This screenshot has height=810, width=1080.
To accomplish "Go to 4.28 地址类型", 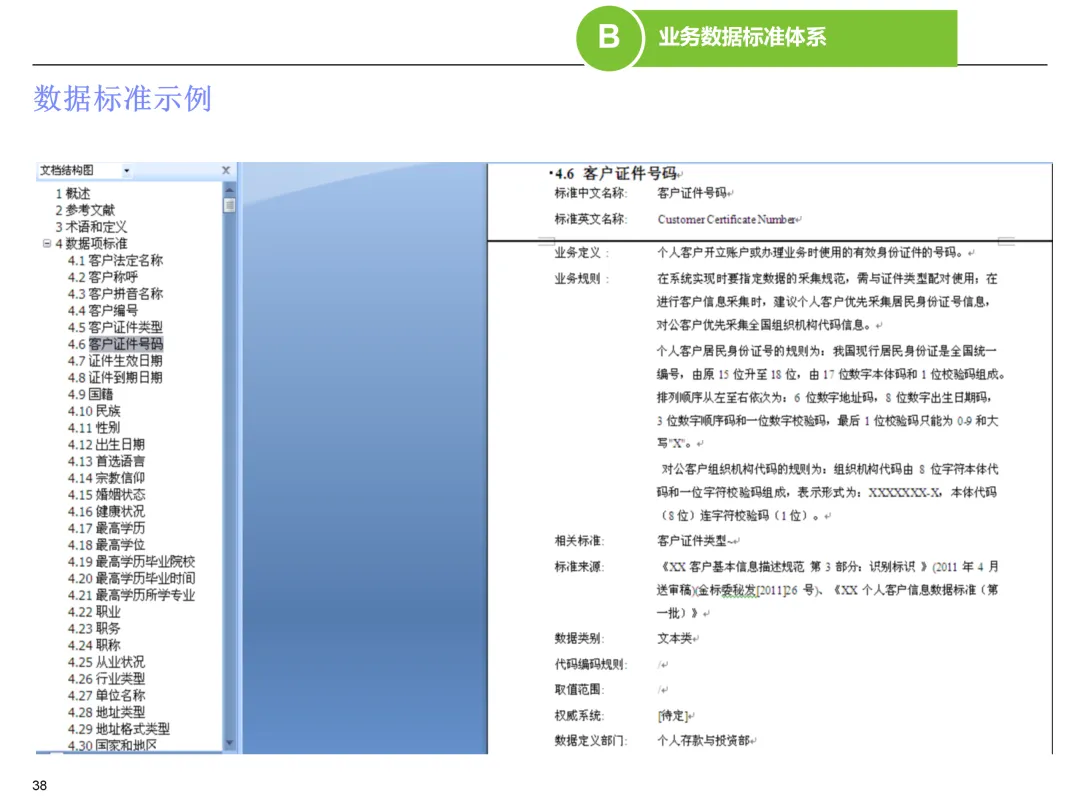I will coord(107,712).
